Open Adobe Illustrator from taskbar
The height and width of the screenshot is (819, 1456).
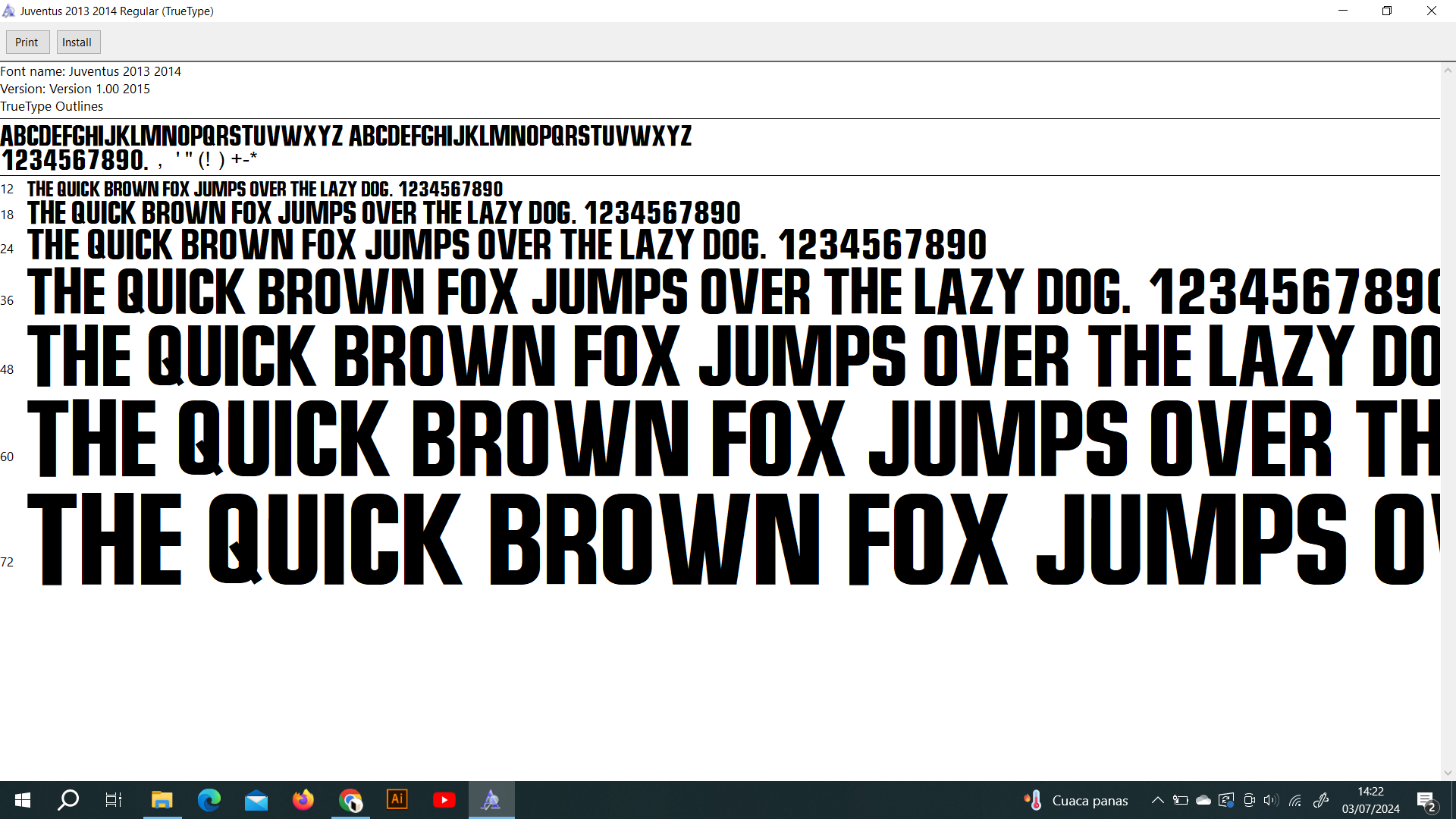coord(397,799)
